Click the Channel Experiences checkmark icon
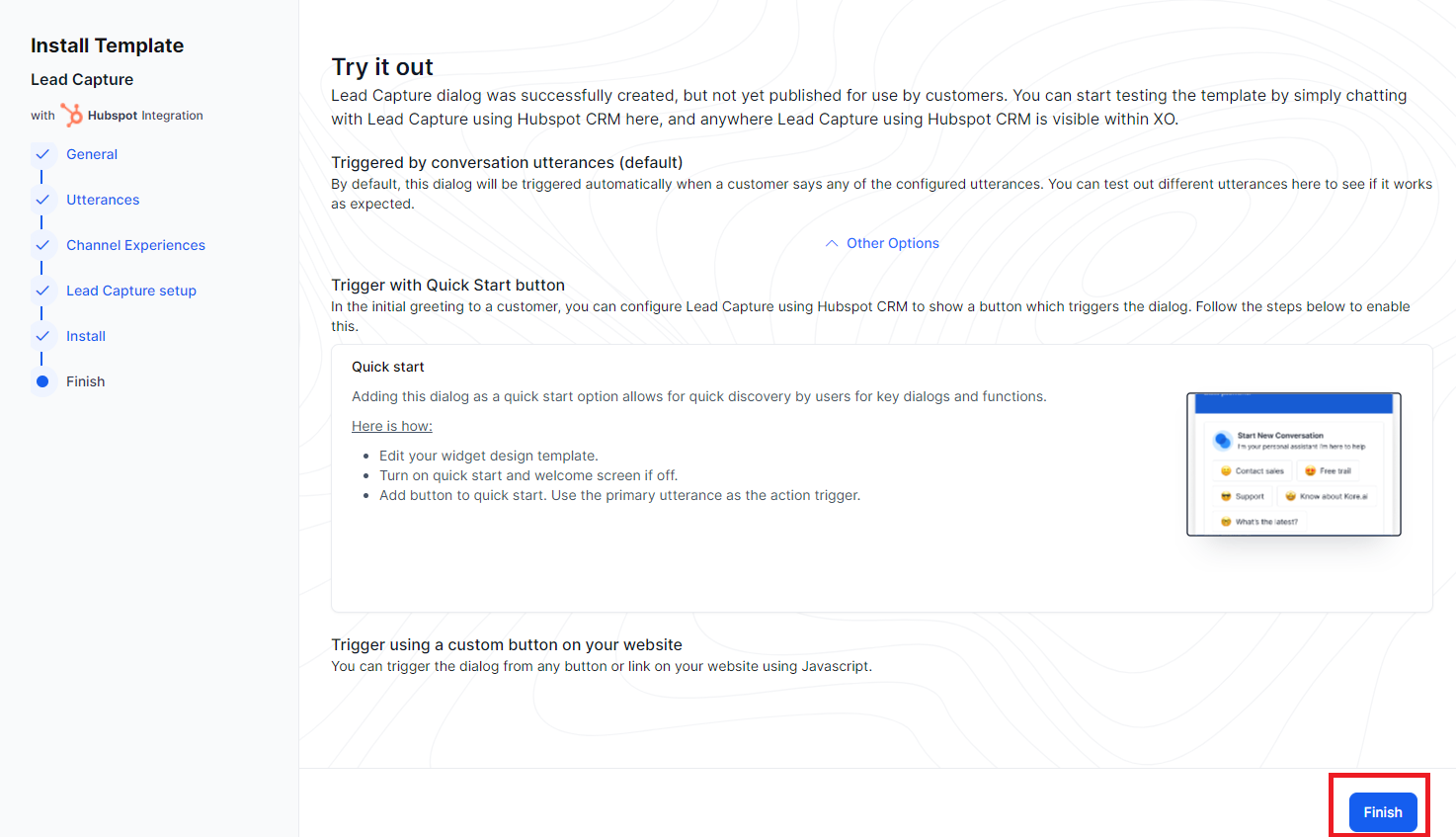Image resolution: width=1456 pixels, height=837 pixels. pos(42,245)
